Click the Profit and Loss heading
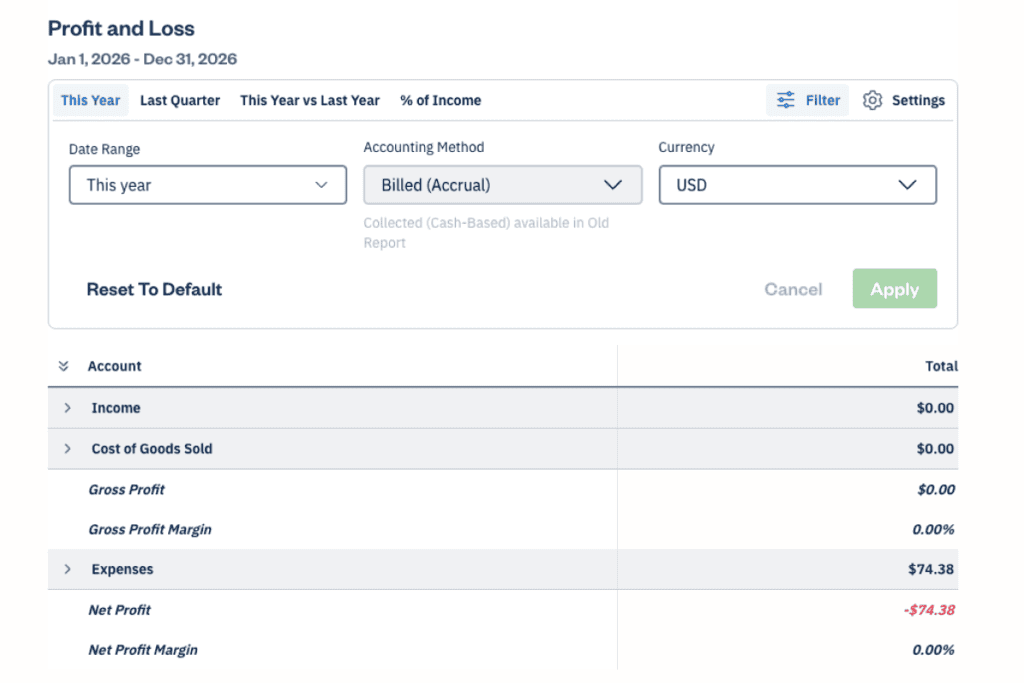 pyautogui.click(x=121, y=29)
